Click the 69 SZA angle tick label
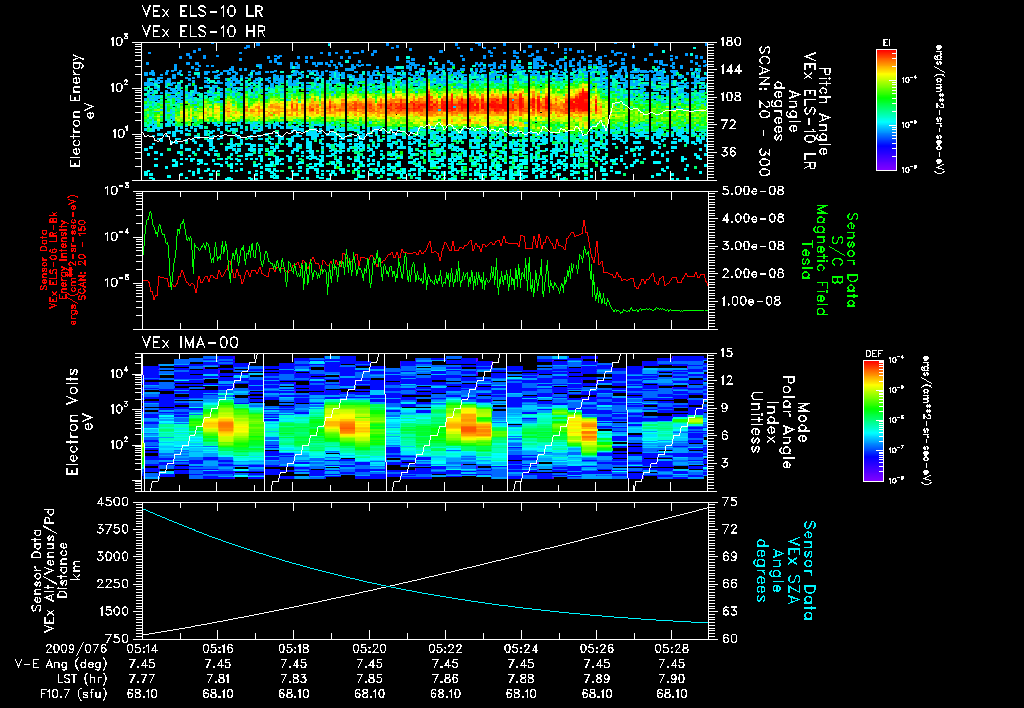This screenshot has width=1024, height=708. click(729, 556)
